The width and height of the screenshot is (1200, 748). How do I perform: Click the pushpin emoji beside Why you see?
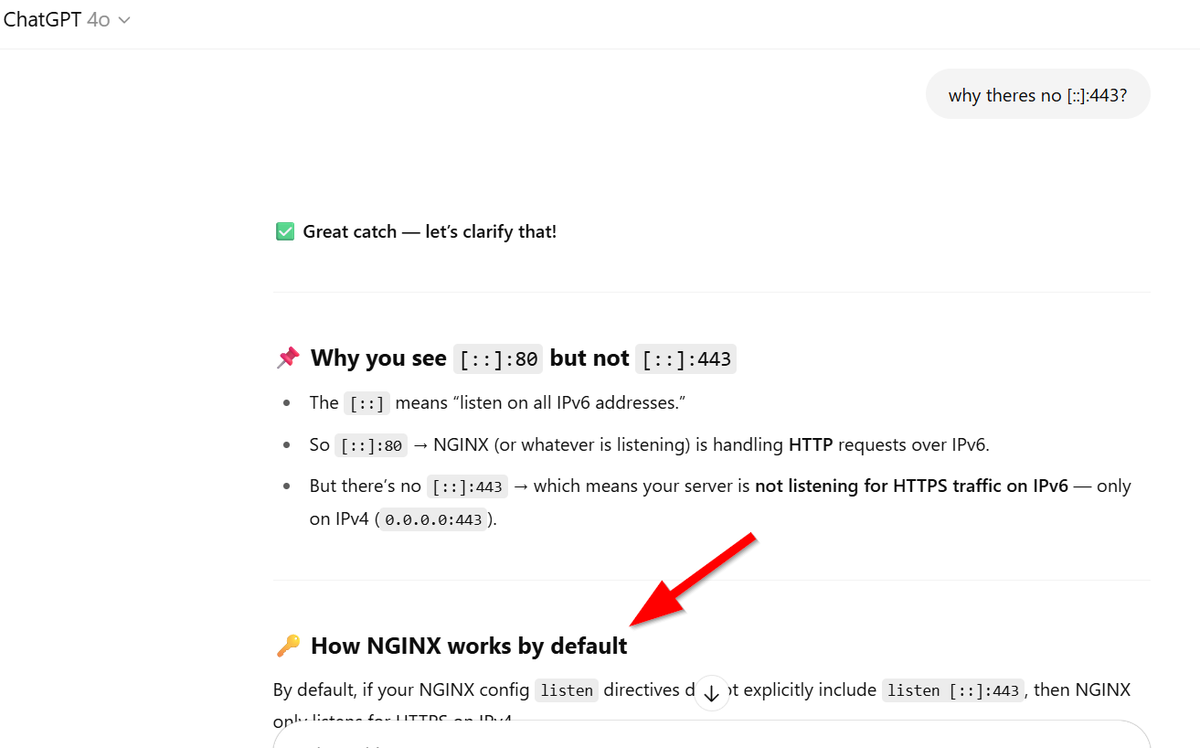[287, 358]
